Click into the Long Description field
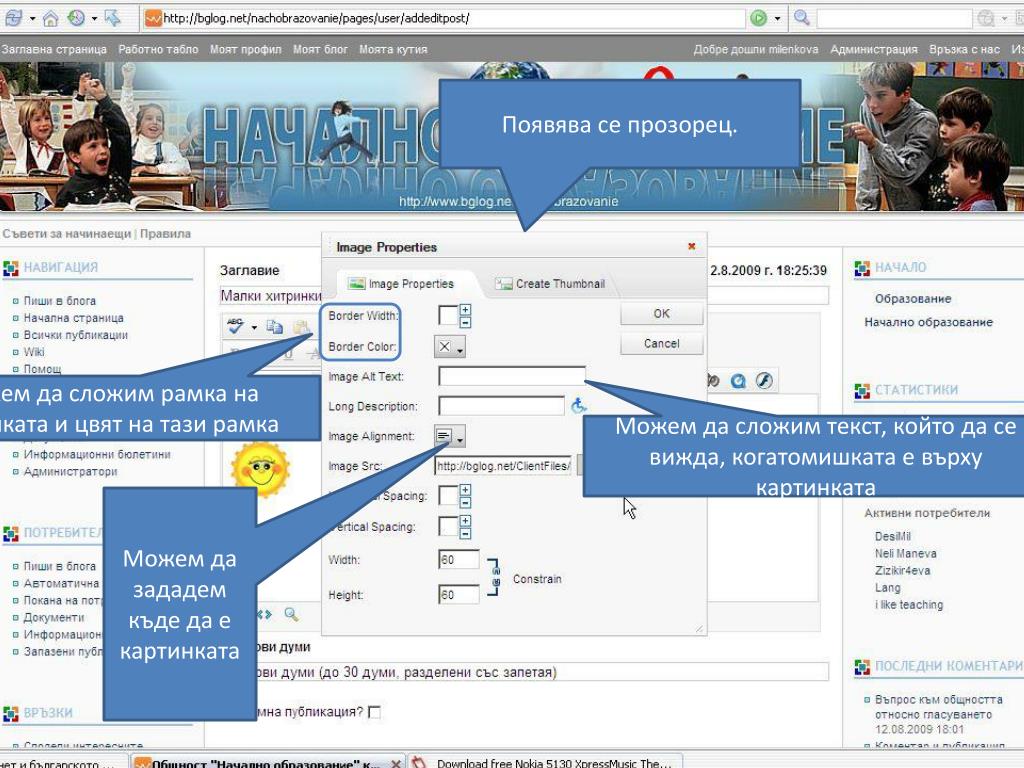Viewport: 1024px width, 768px height. 501,406
